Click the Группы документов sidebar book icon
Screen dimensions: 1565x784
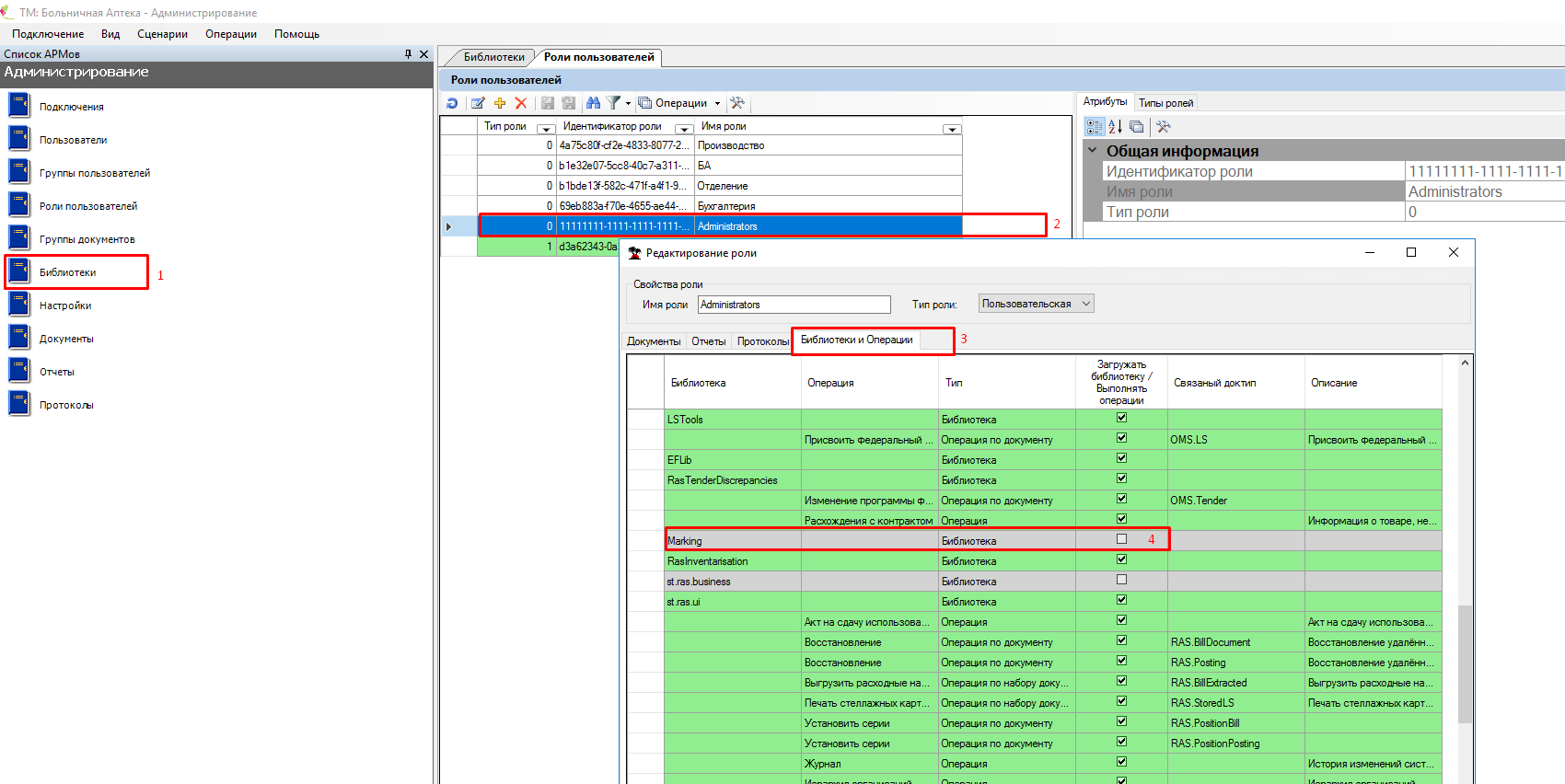pyautogui.click(x=19, y=238)
